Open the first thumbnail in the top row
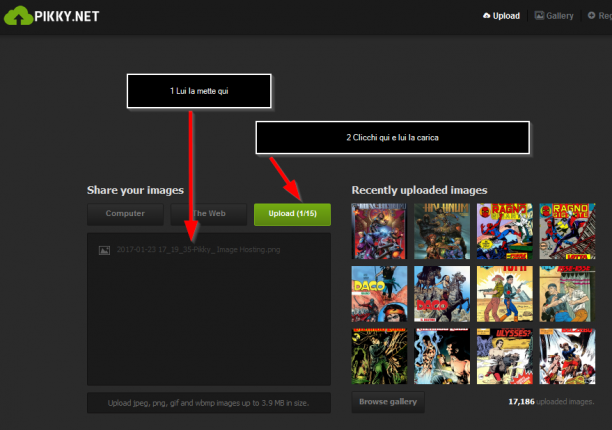The height and width of the screenshot is (430, 612). (x=379, y=231)
